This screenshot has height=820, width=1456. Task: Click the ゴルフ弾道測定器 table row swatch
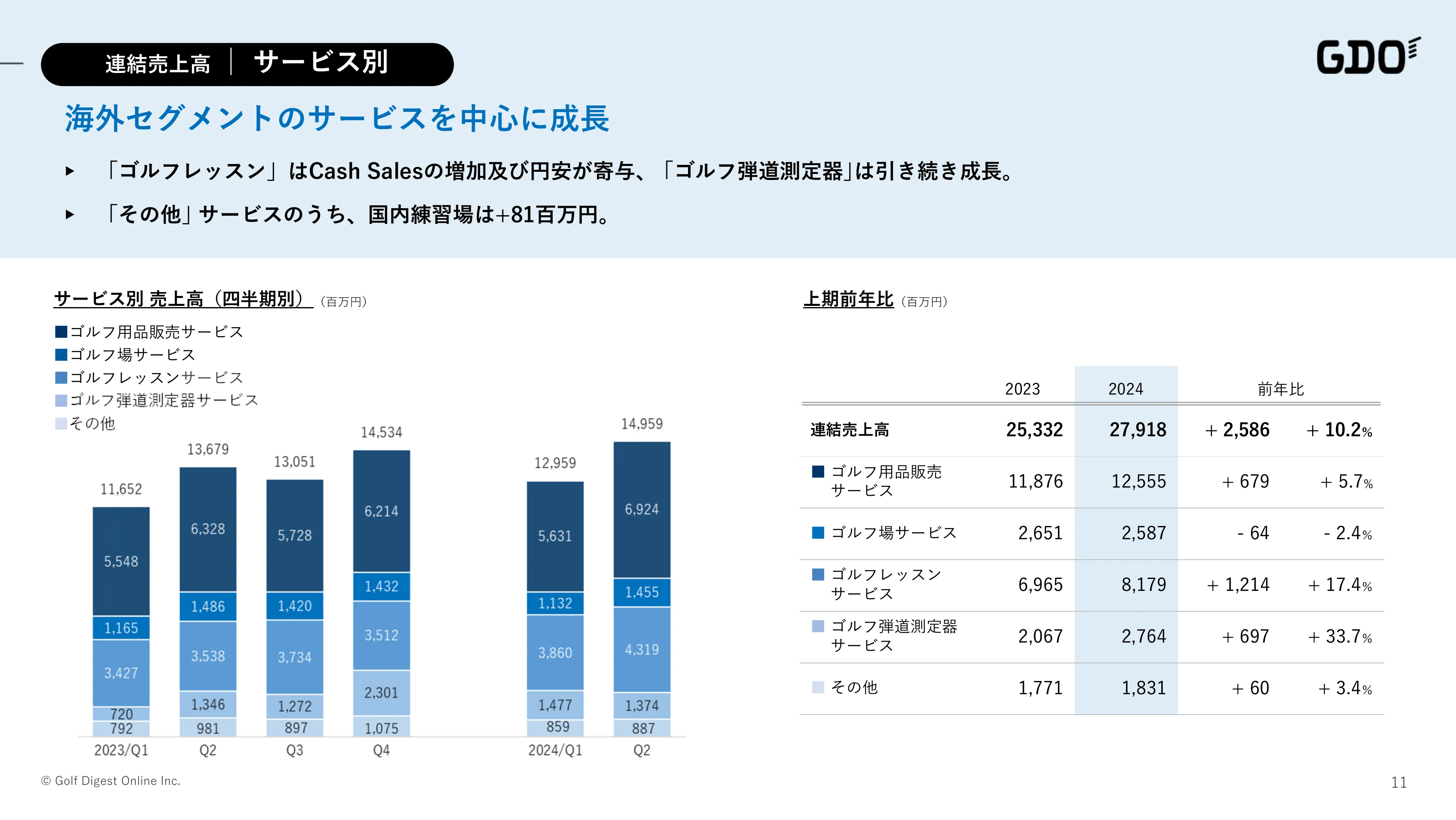(x=818, y=626)
